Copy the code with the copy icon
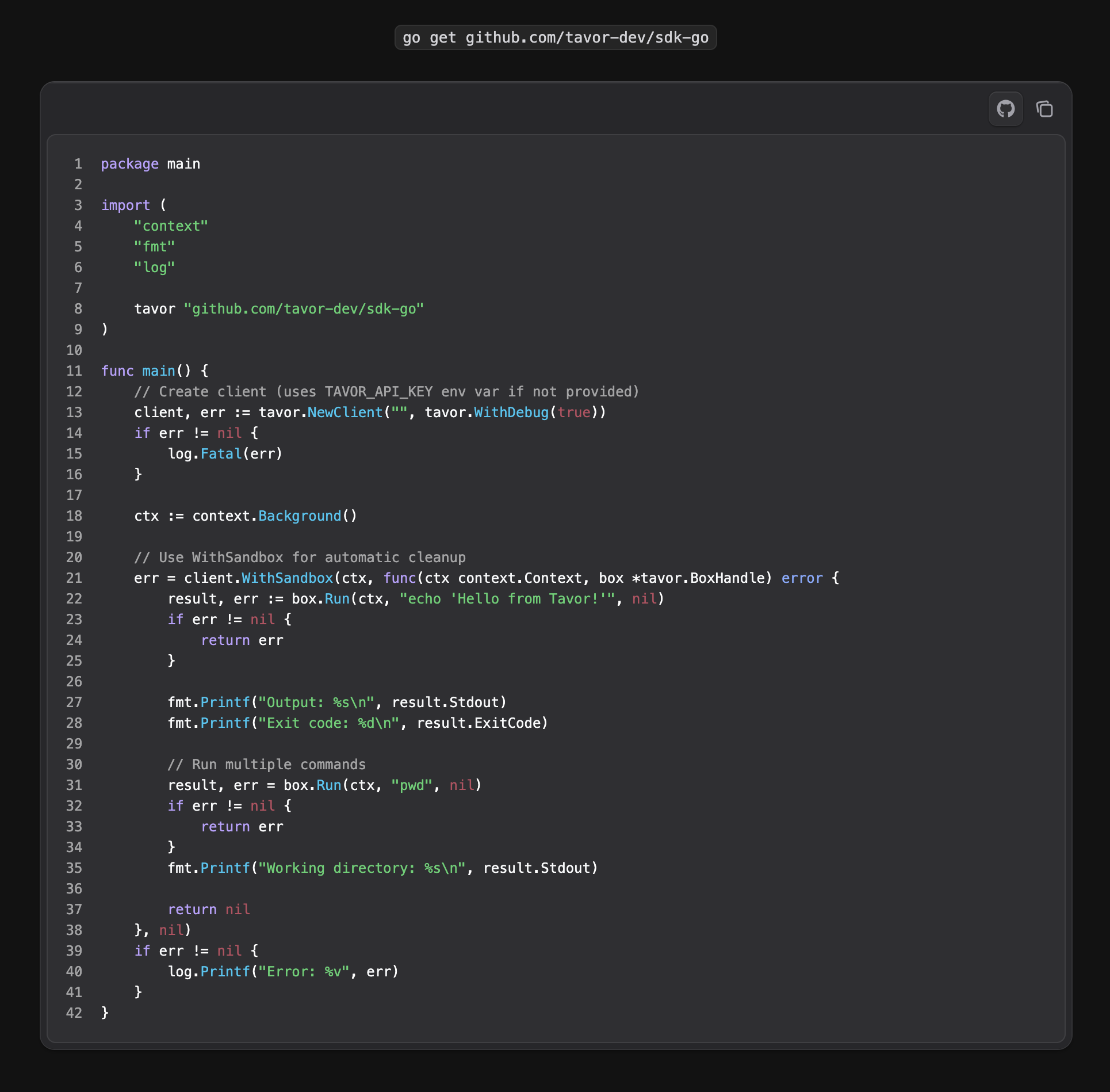Viewport: 1110px width, 1092px height. click(x=1044, y=109)
